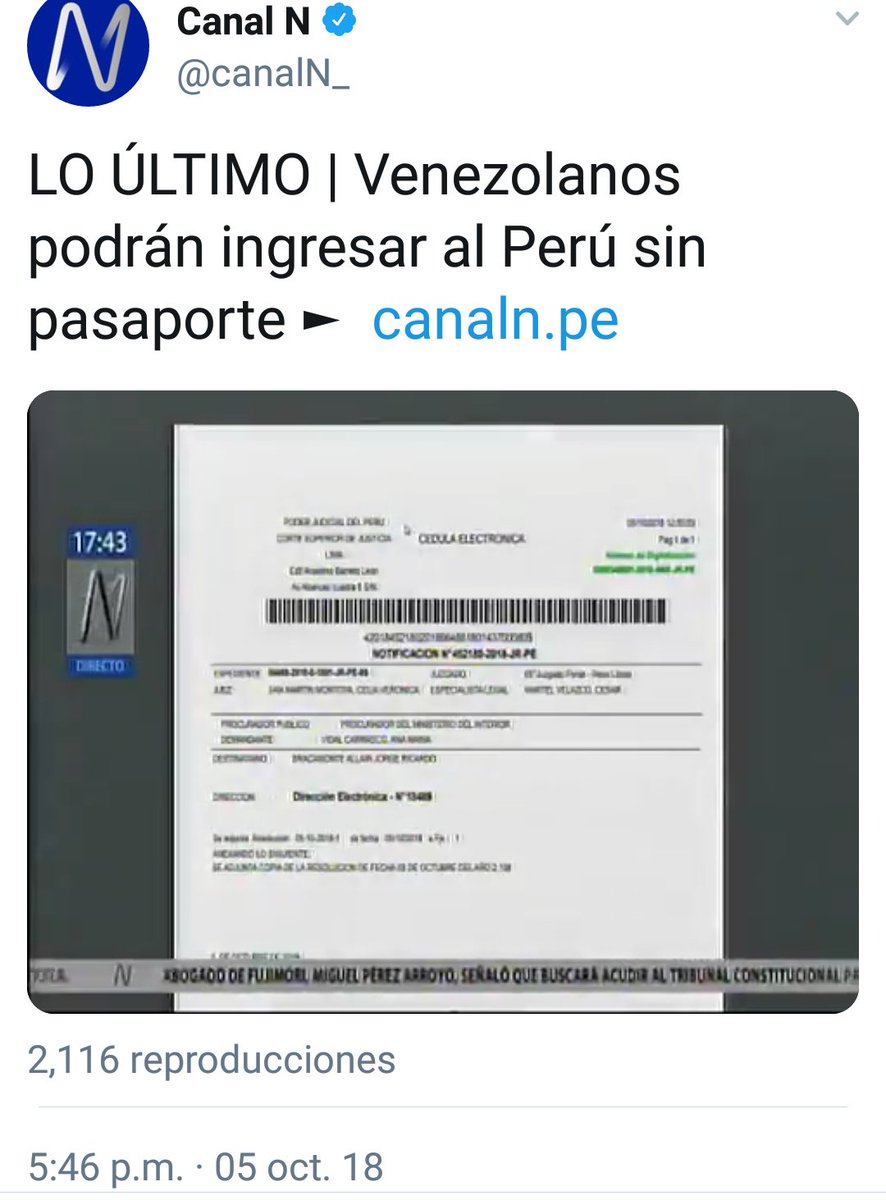Click the 17:43 clock overlay in video
The width and height of the screenshot is (886, 1200).
(99, 543)
